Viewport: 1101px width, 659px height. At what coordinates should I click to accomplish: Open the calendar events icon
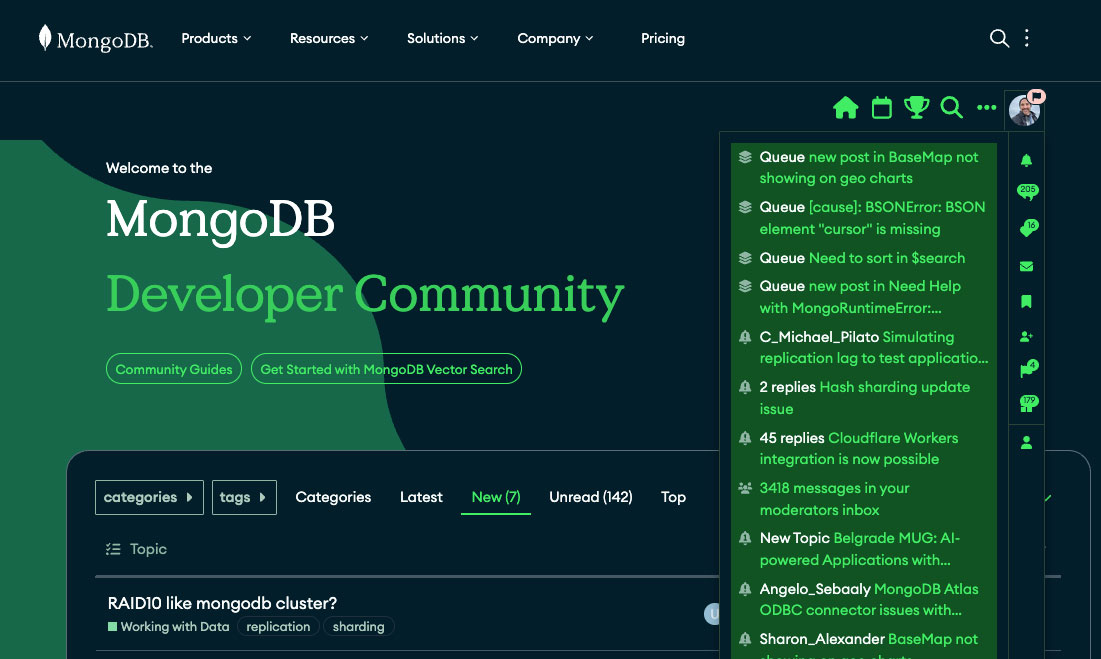pyautogui.click(x=881, y=108)
